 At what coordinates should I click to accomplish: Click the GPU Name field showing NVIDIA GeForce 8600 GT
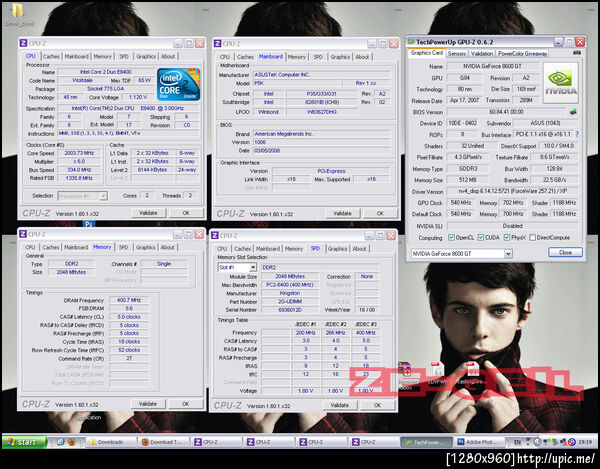(x=492, y=66)
